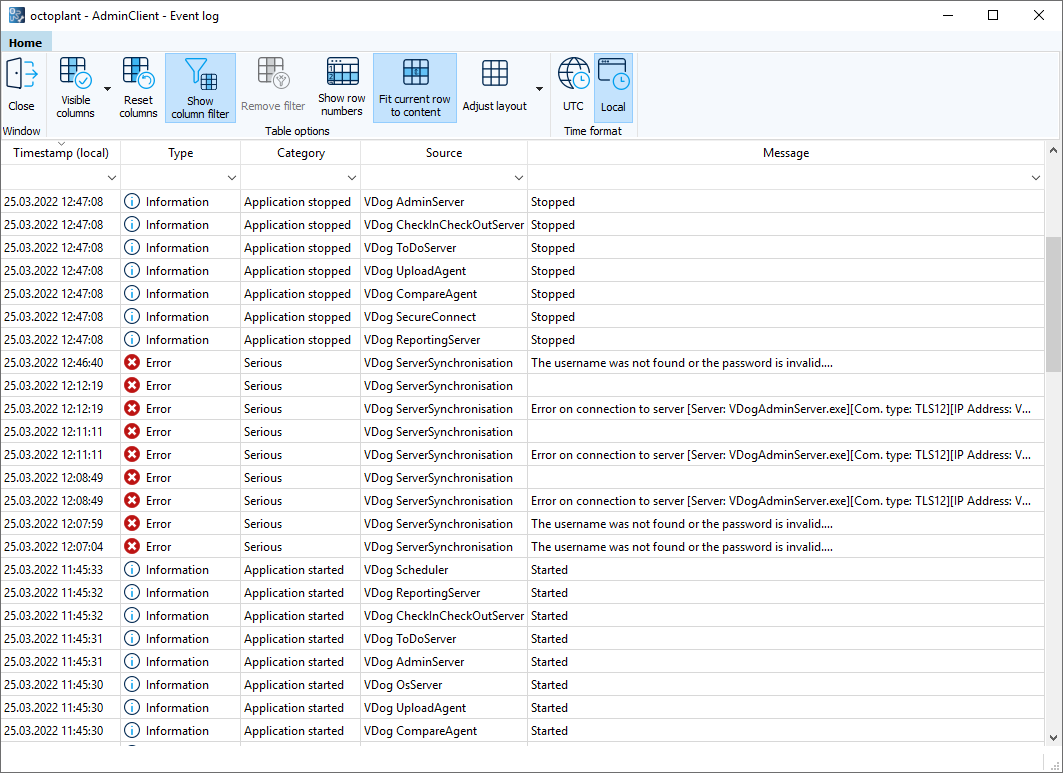Viewport: 1063px width, 773px height.
Task: Switch time format to UTC
Action: pyautogui.click(x=573, y=85)
